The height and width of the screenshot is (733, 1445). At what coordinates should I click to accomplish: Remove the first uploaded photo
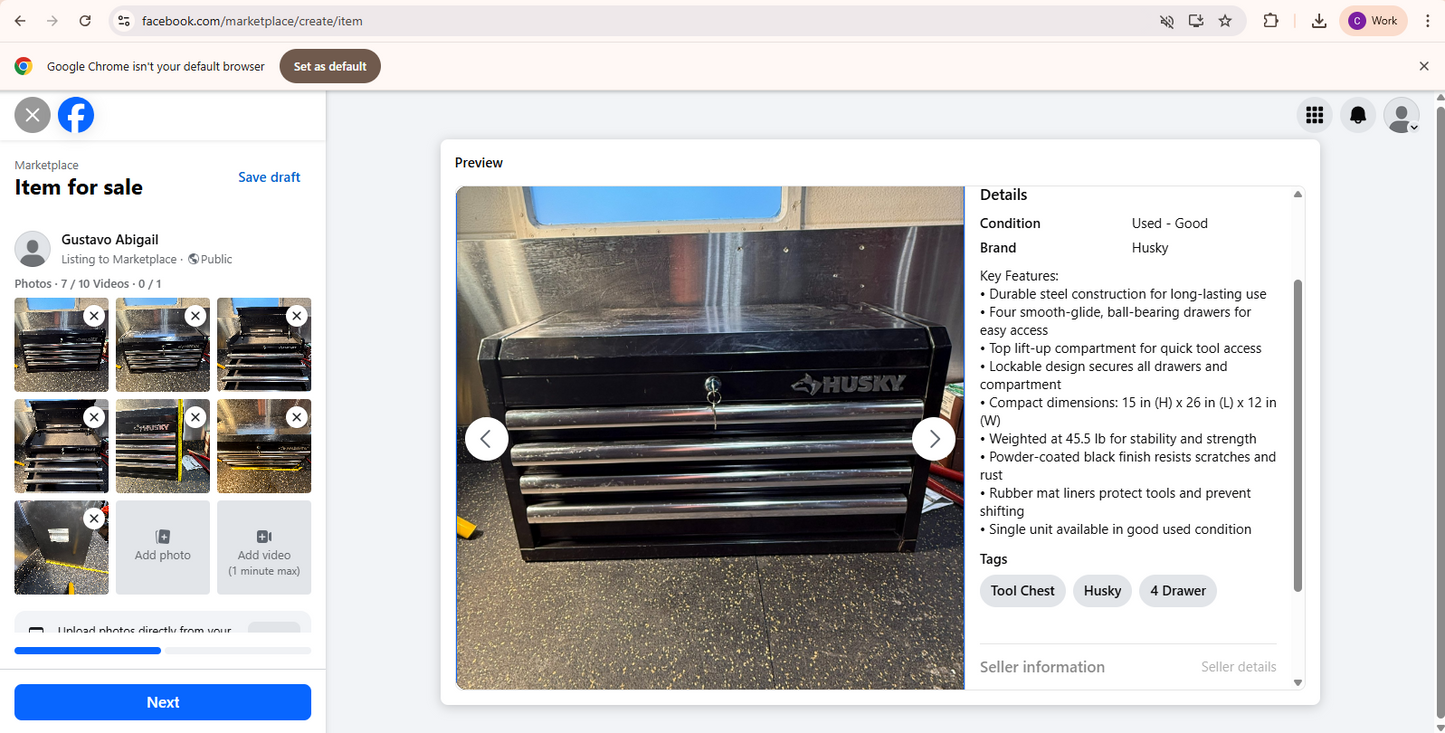tap(93, 316)
